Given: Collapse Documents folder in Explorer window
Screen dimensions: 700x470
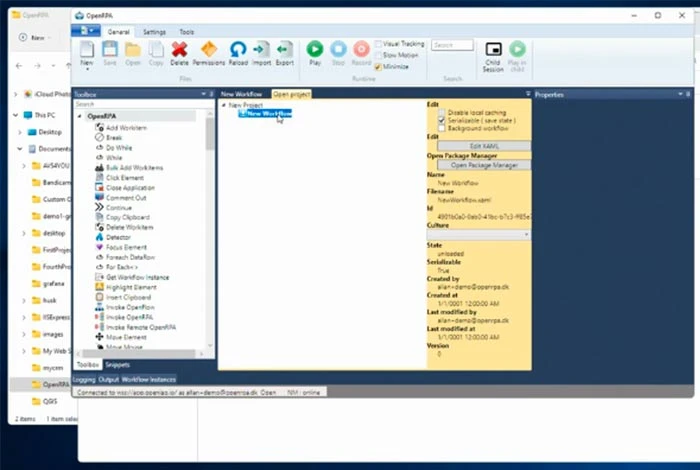Looking at the screenshot, I should pyautogui.click(x=20, y=149).
